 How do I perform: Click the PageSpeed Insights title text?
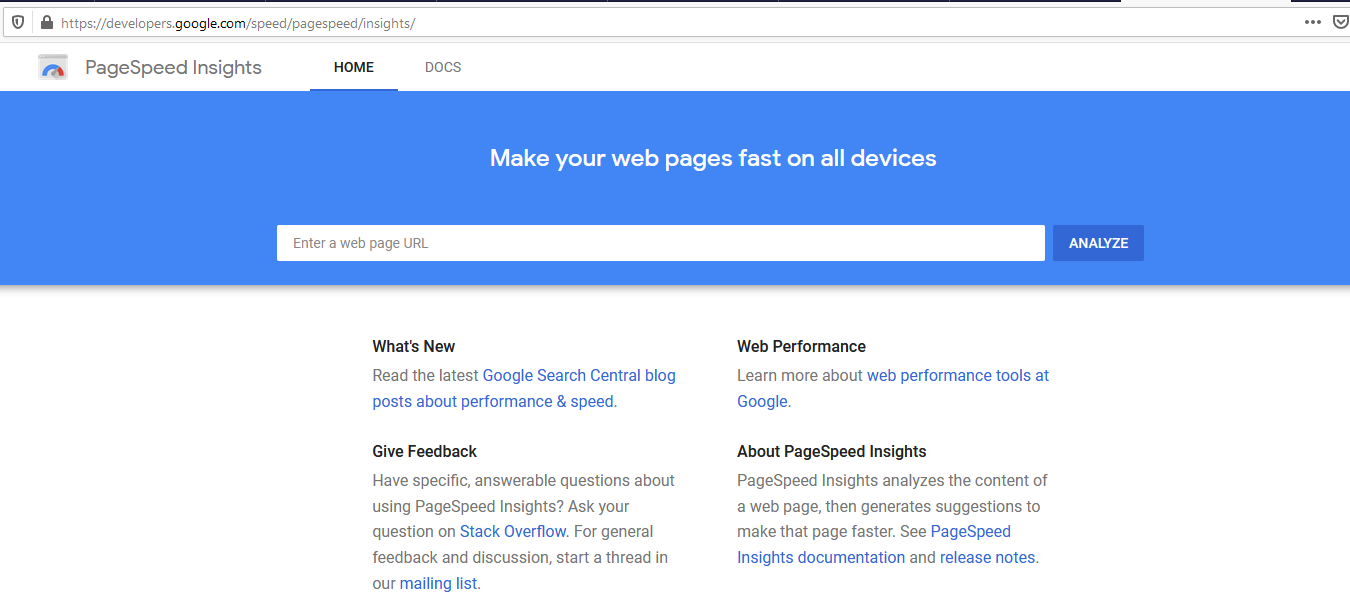point(173,68)
